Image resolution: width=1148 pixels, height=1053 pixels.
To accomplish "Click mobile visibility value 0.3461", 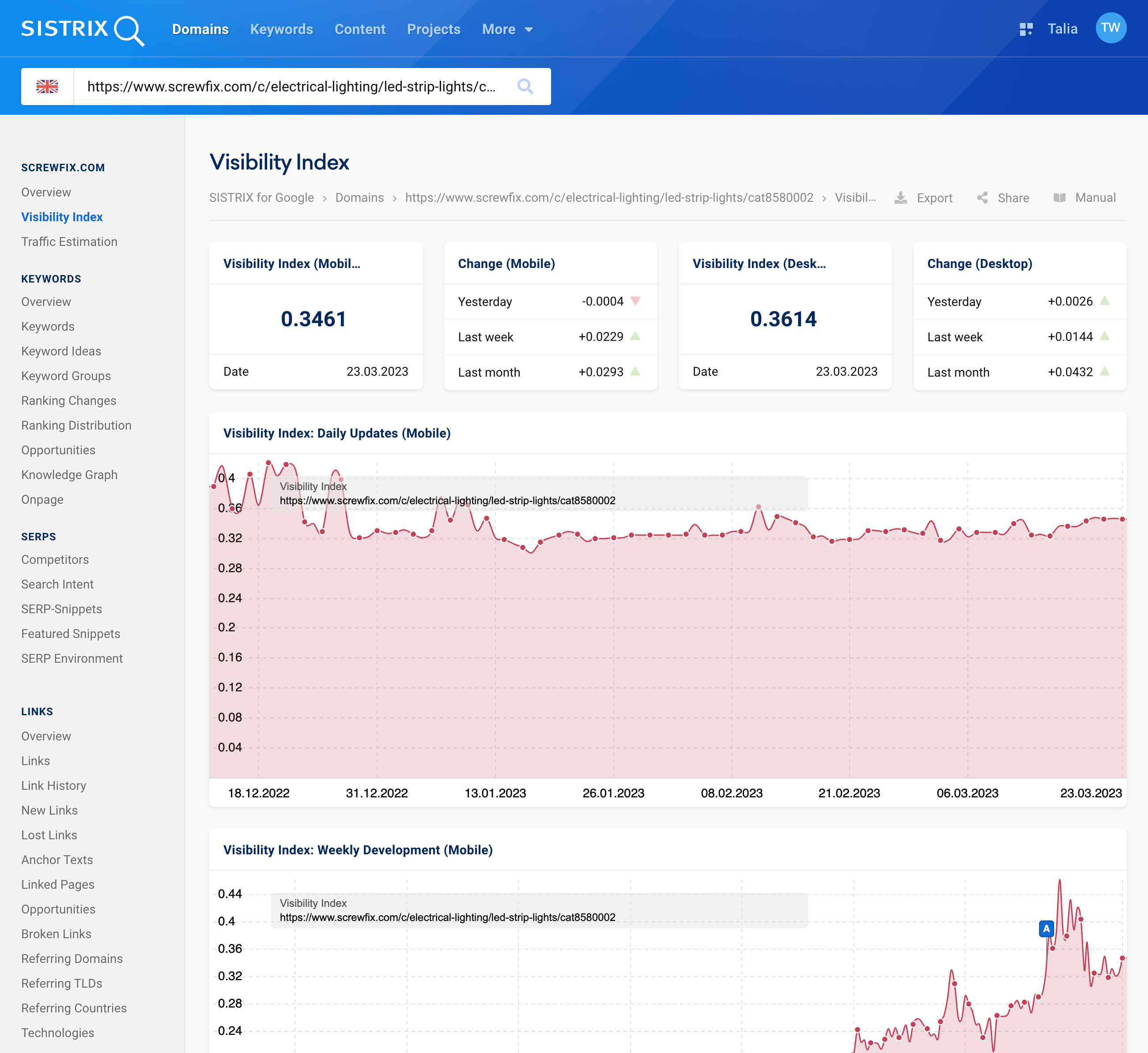I will (x=313, y=319).
